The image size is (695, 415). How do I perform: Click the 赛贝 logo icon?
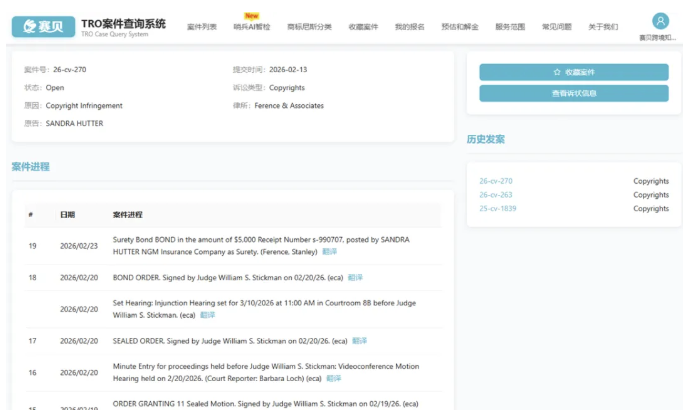click(x=43, y=26)
